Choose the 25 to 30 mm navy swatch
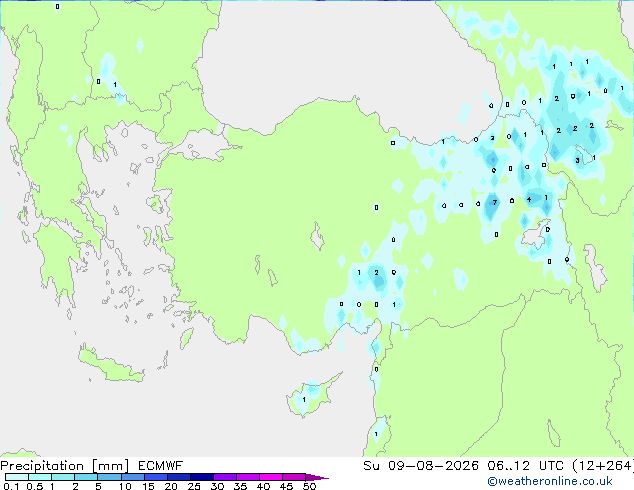 point(201,477)
